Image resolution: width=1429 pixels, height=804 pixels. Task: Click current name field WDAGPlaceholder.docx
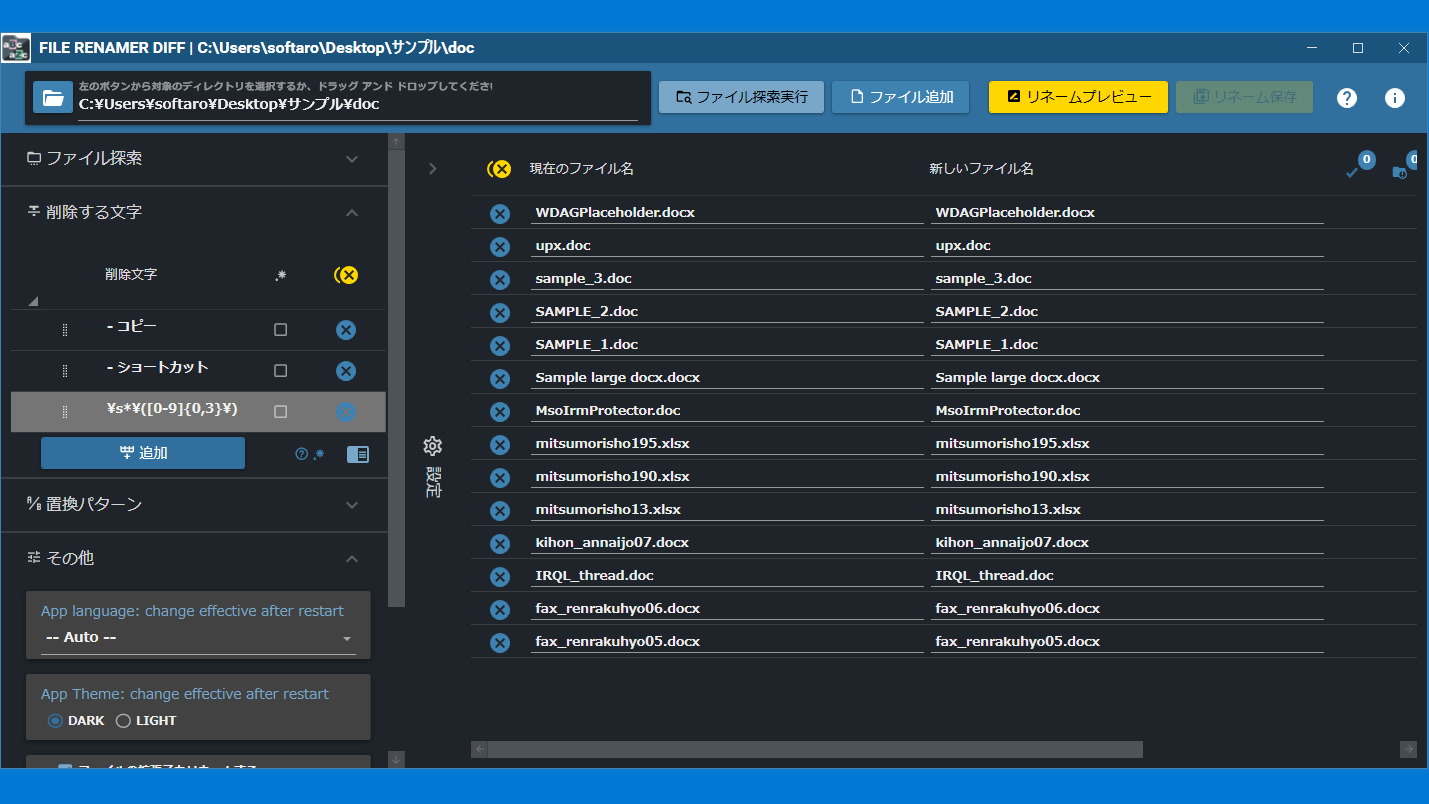pyautogui.click(x=727, y=213)
